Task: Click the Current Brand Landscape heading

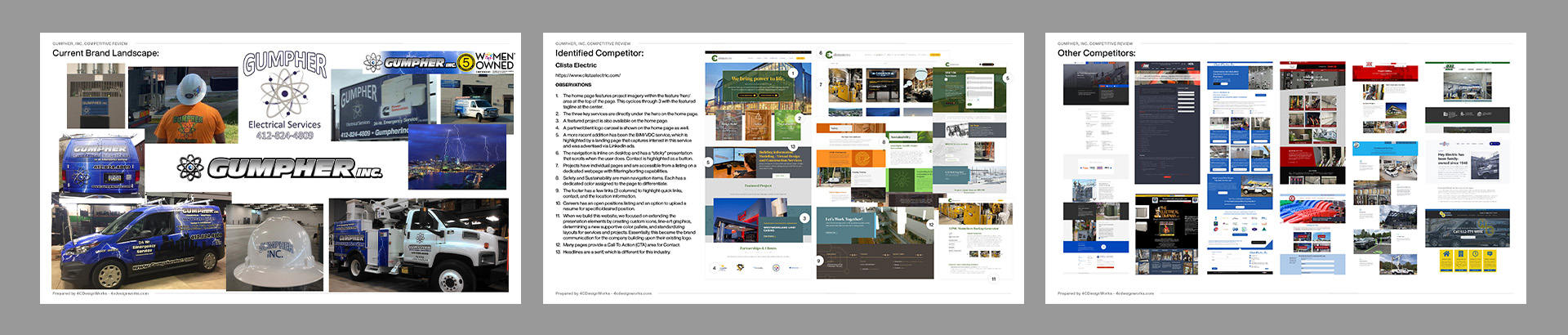Action: point(105,53)
